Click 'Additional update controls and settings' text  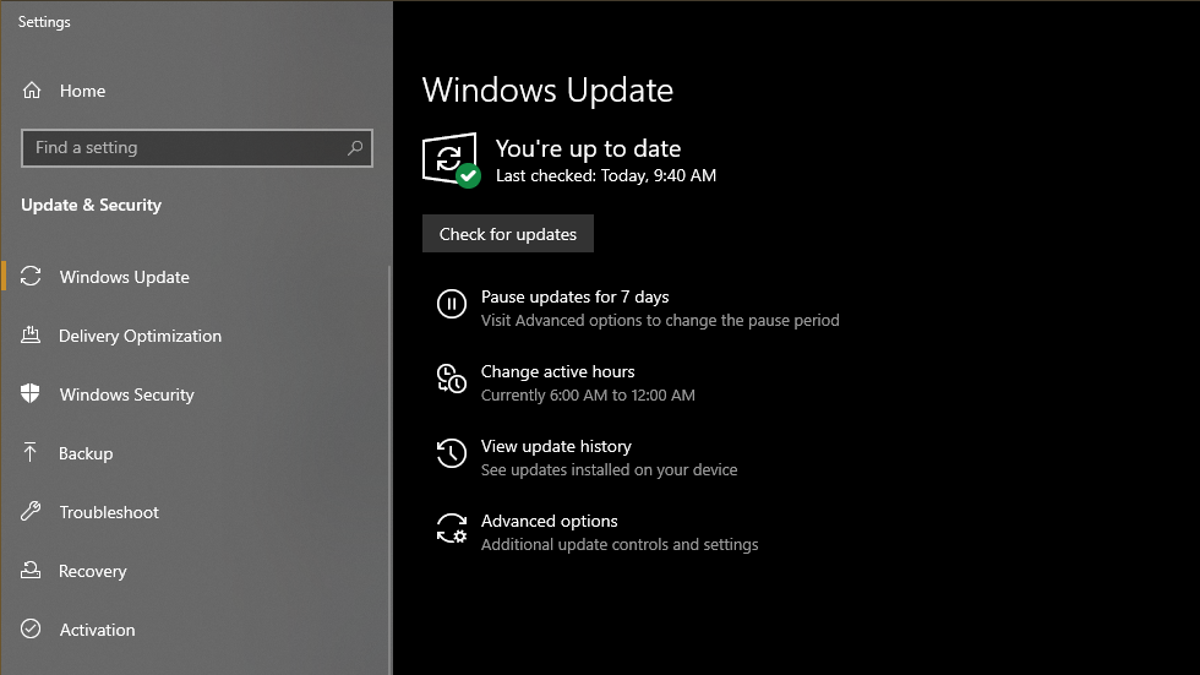(x=620, y=545)
